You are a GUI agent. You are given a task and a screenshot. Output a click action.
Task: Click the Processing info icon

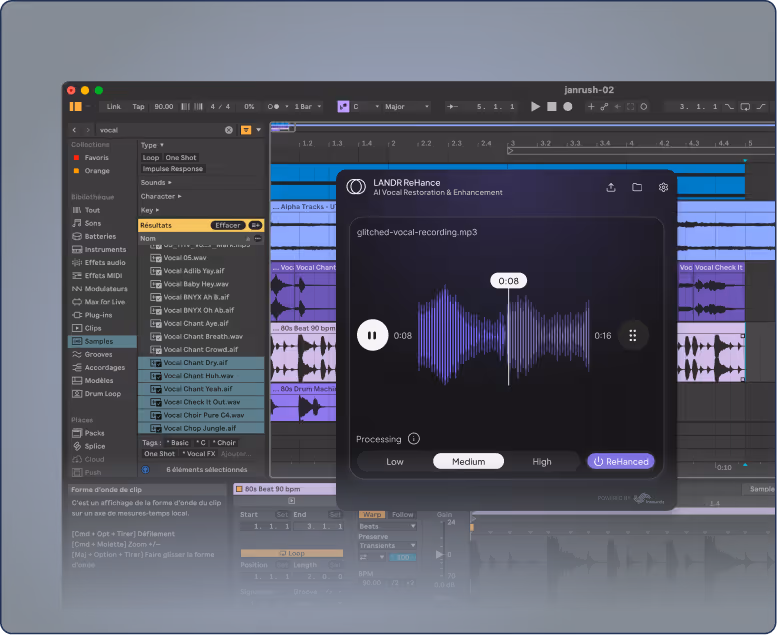[414, 439]
